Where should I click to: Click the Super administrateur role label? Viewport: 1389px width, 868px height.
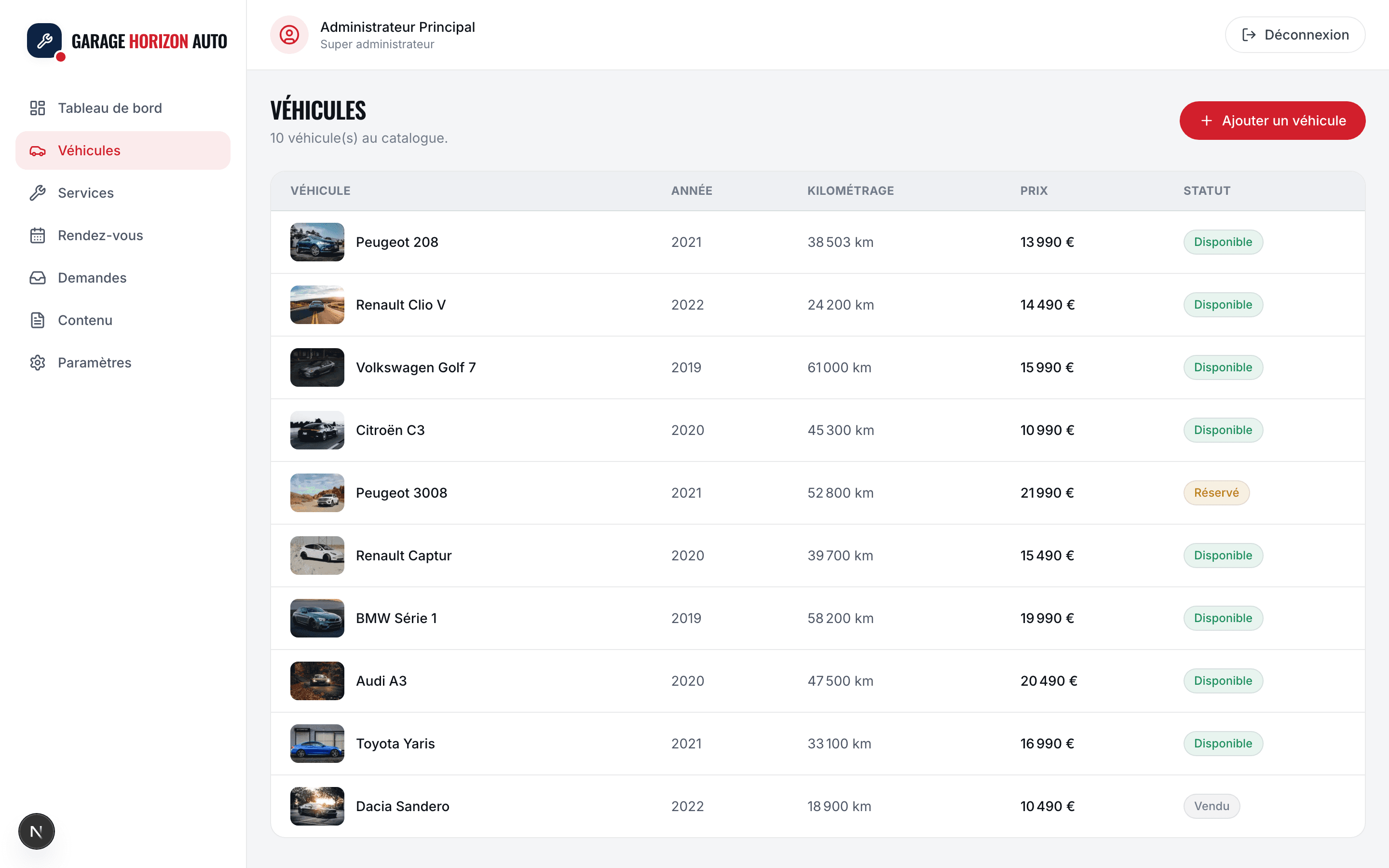[x=377, y=44]
